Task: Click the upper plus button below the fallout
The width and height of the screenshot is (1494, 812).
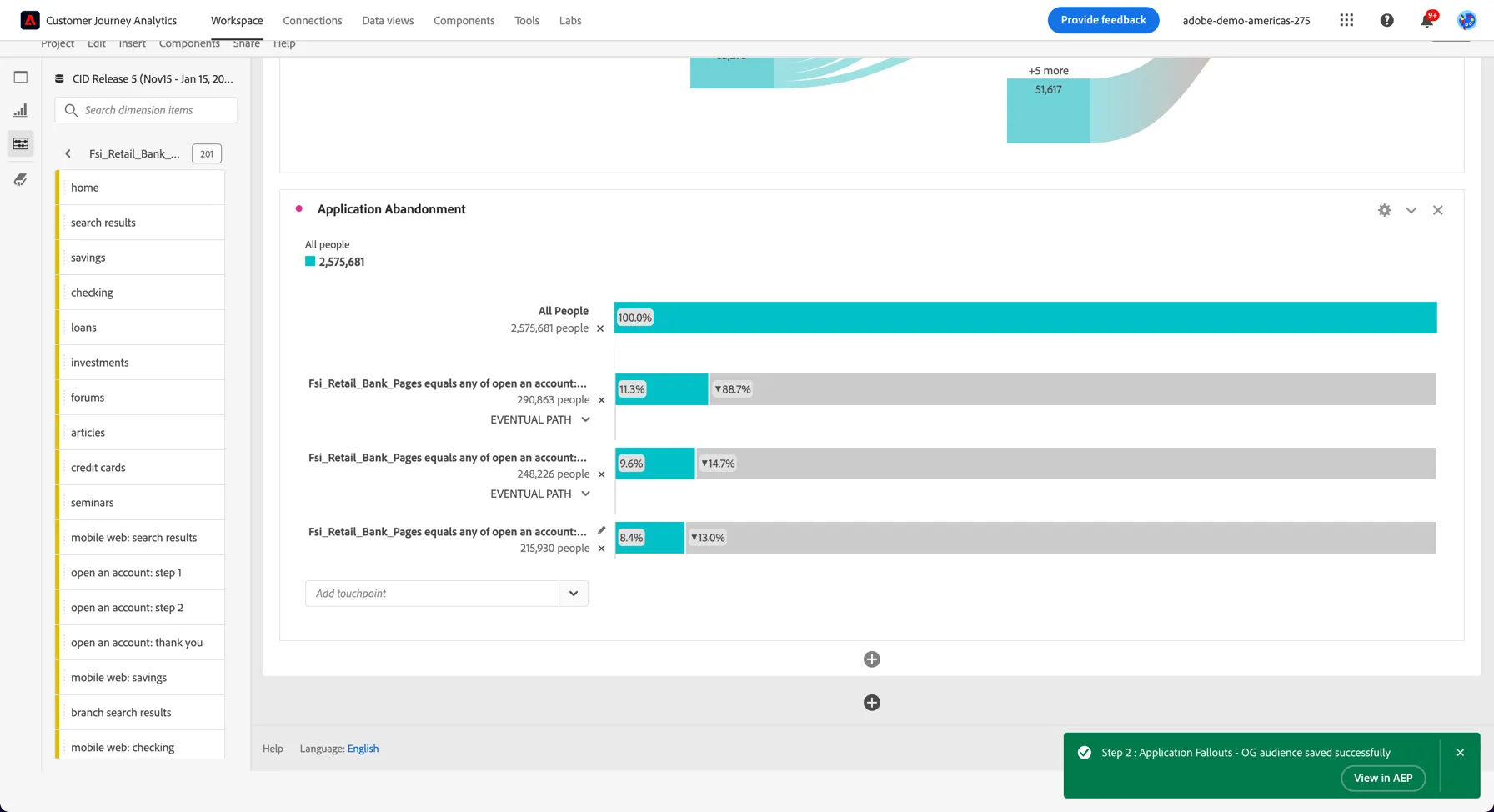Action: (872, 659)
